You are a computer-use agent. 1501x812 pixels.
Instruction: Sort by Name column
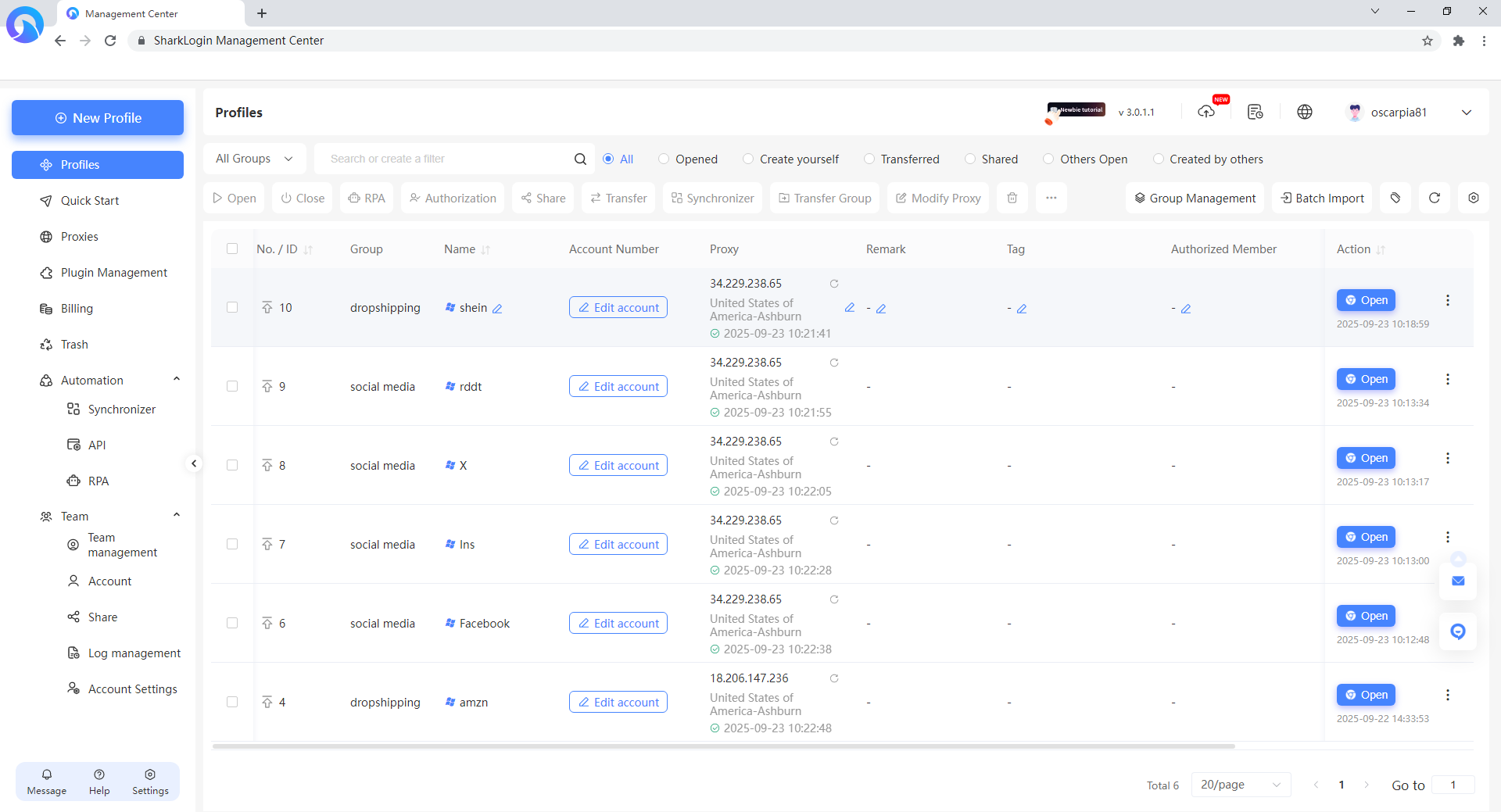pos(485,249)
